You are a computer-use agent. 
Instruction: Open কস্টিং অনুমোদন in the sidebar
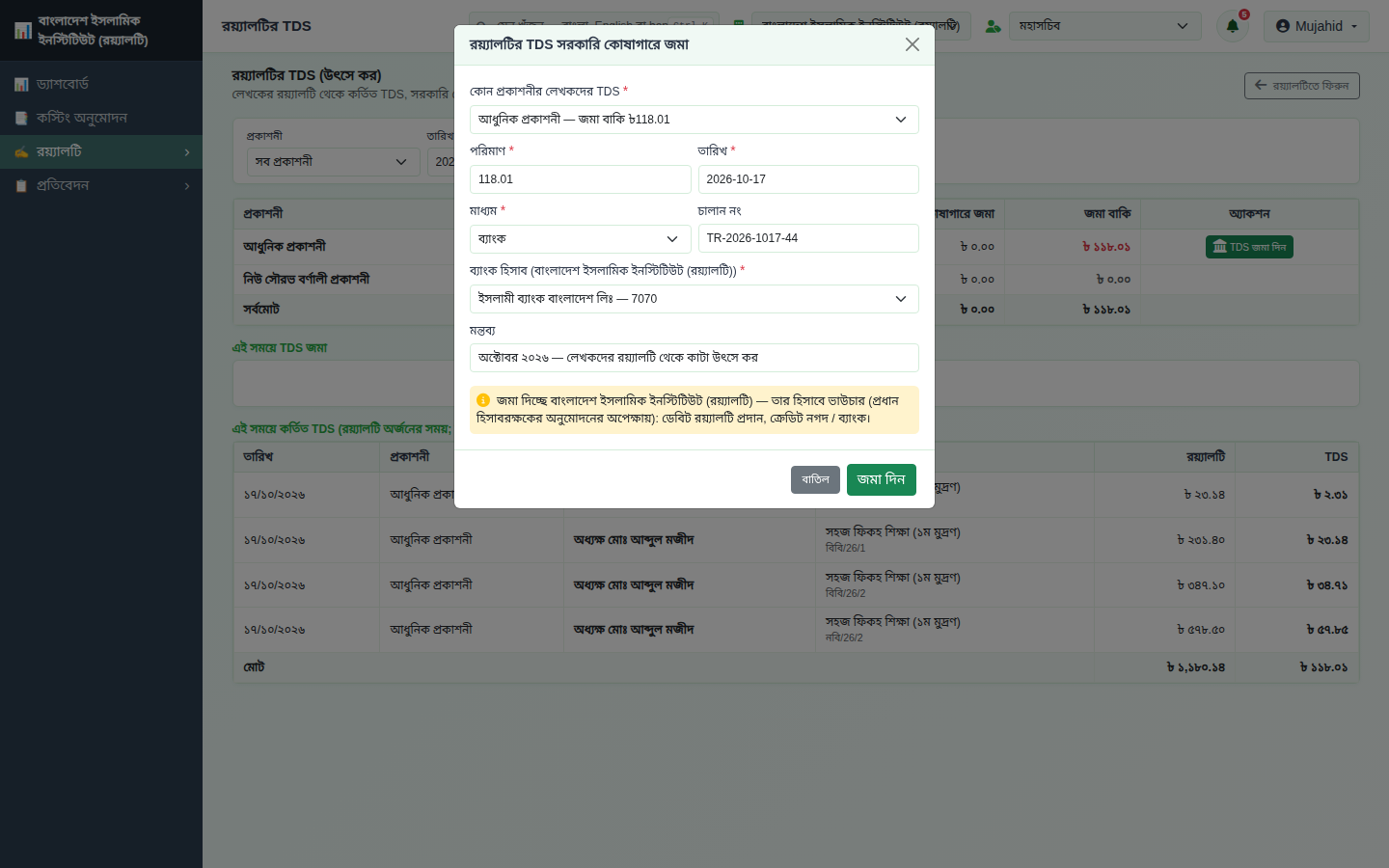pyautogui.click(x=101, y=118)
